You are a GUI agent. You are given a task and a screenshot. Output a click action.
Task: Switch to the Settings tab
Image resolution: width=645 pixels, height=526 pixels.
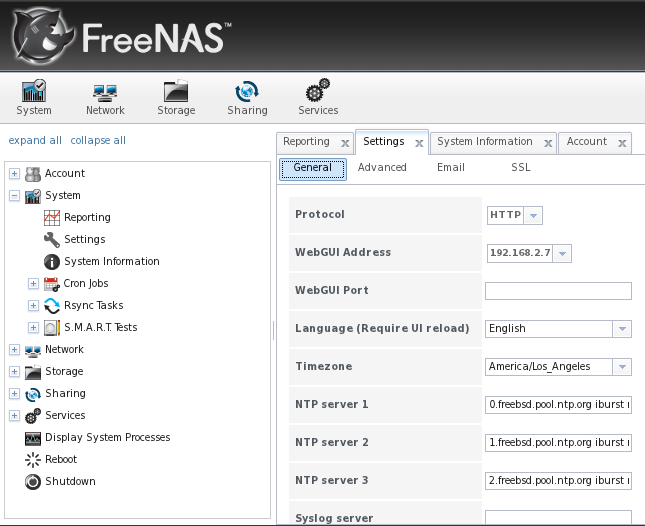[384, 141]
